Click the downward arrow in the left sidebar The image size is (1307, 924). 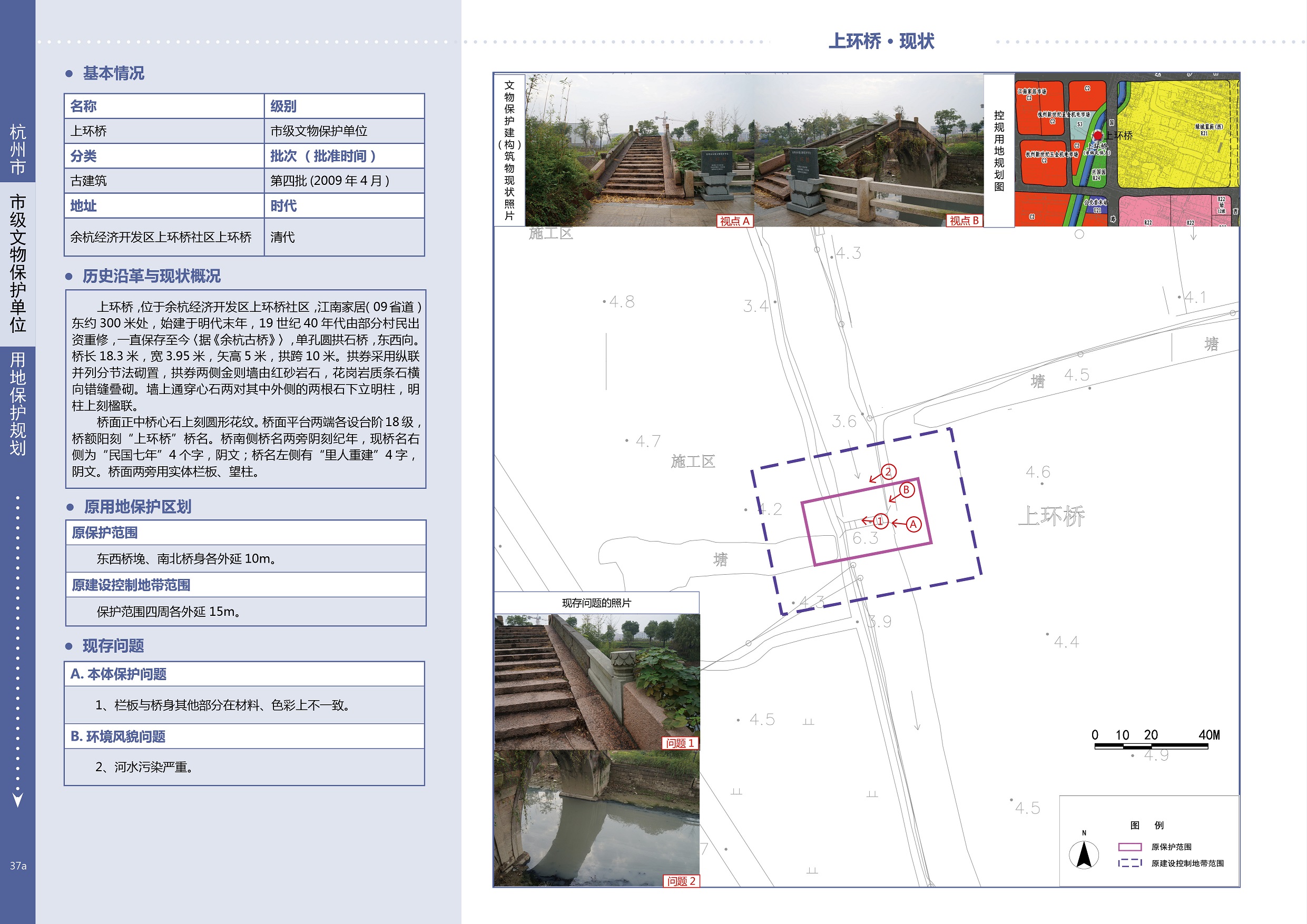17,800
